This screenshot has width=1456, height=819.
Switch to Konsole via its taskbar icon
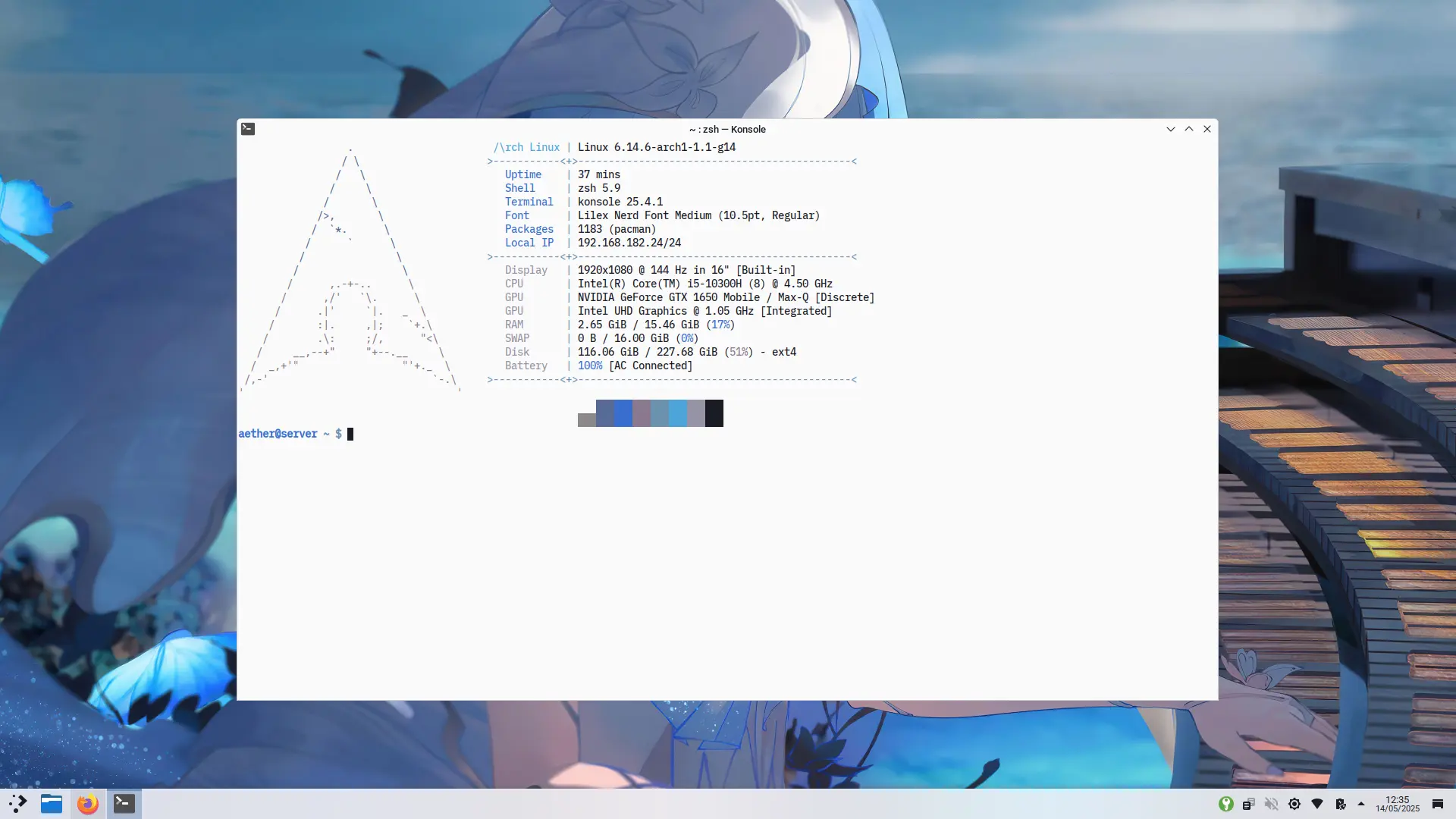tap(124, 804)
